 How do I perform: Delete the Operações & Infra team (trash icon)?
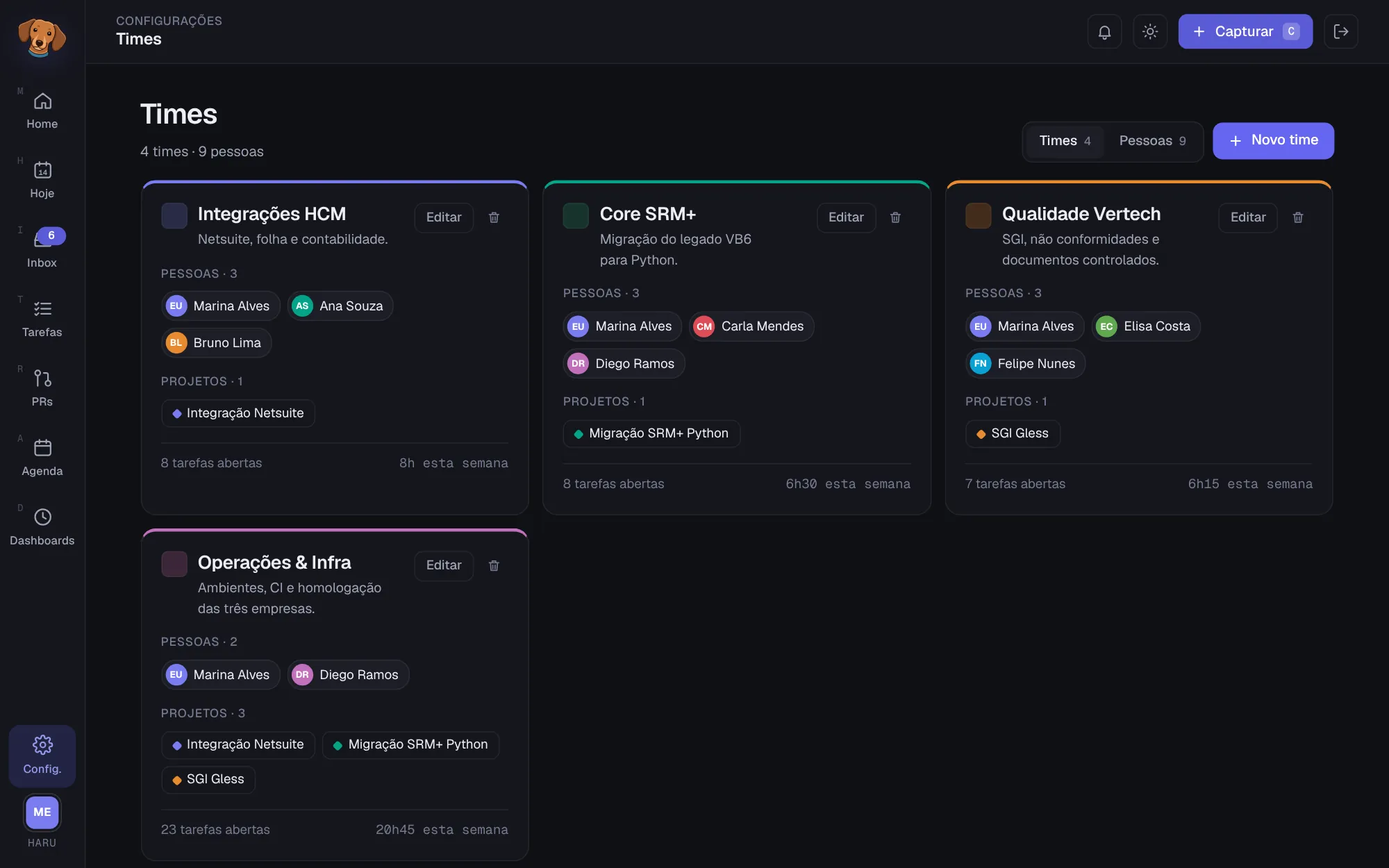click(494, 566)
